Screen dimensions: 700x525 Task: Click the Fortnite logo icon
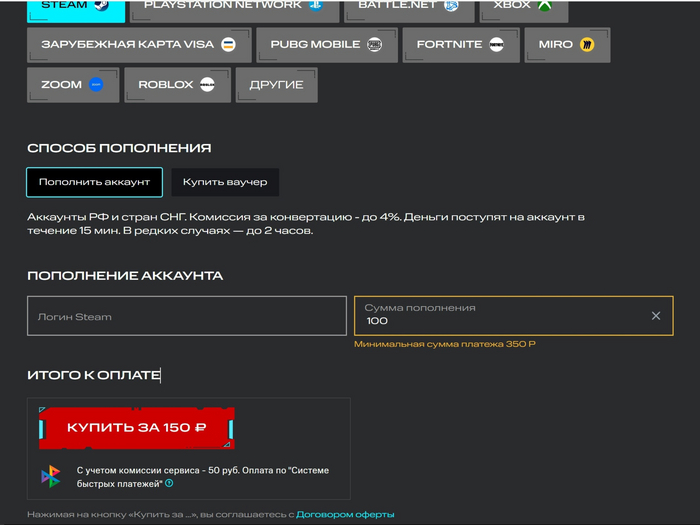[x=496, y=45]
